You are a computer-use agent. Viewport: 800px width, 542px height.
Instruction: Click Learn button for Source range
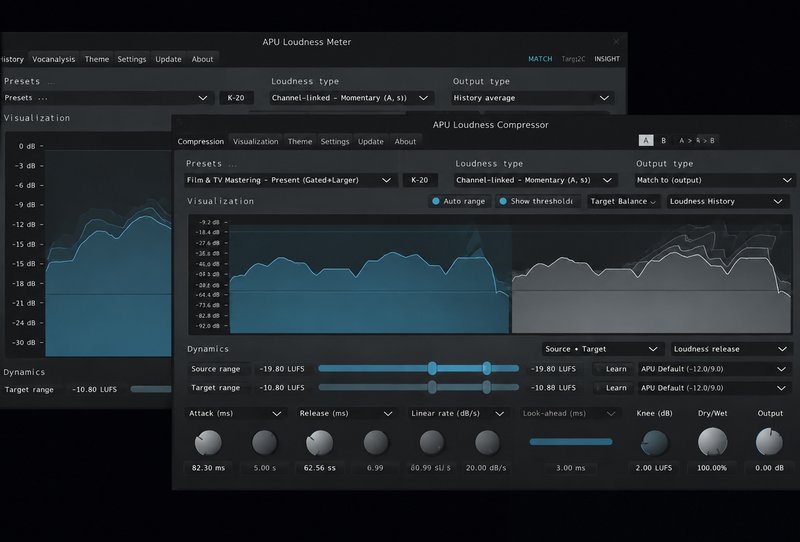pyautogui.click(x=616, y=369)
